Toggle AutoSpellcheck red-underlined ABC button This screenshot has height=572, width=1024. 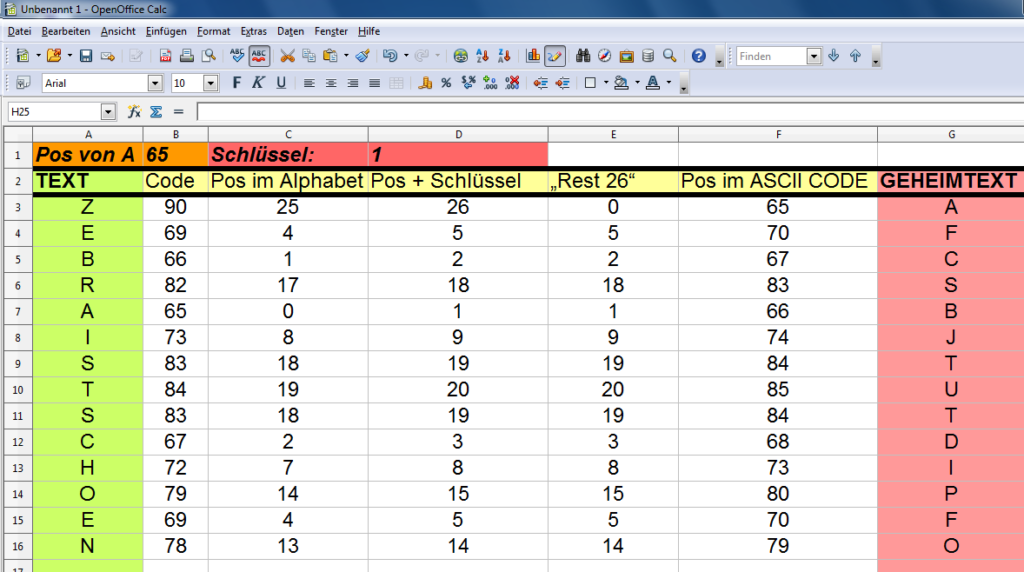click(x=259, y=56)
